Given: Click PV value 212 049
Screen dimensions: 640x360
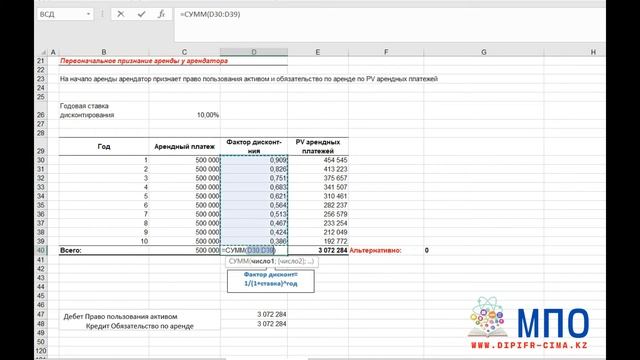Looking at the screenshot, I should (x=318, y=232).
